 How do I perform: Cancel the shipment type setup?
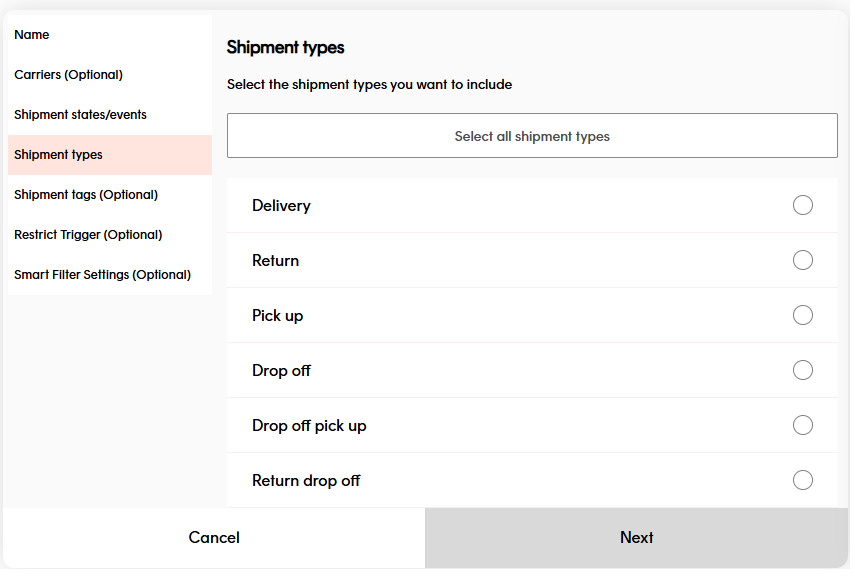(x=213, y=537)
